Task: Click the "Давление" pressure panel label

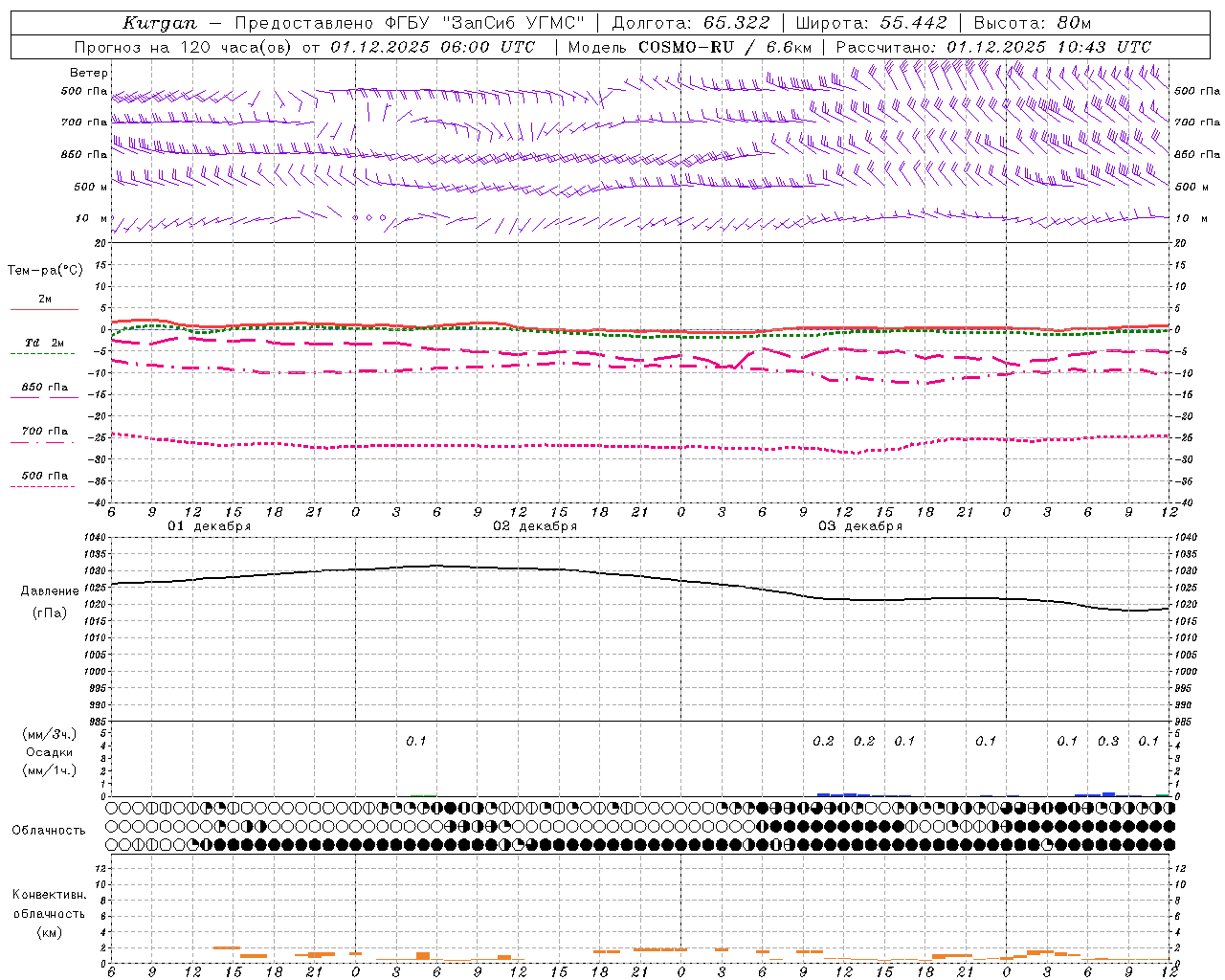Action: tap(50, 591)
